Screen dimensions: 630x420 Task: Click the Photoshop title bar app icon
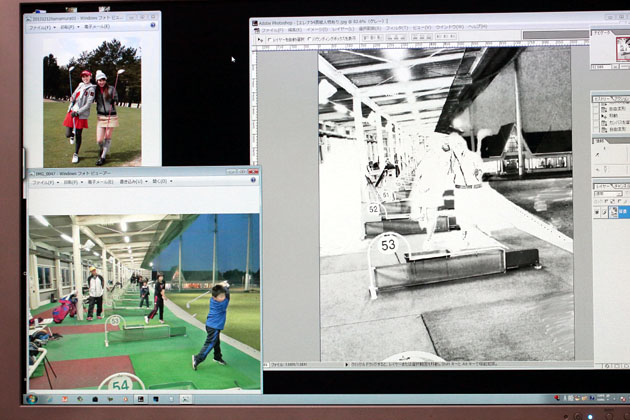point(255,23)
